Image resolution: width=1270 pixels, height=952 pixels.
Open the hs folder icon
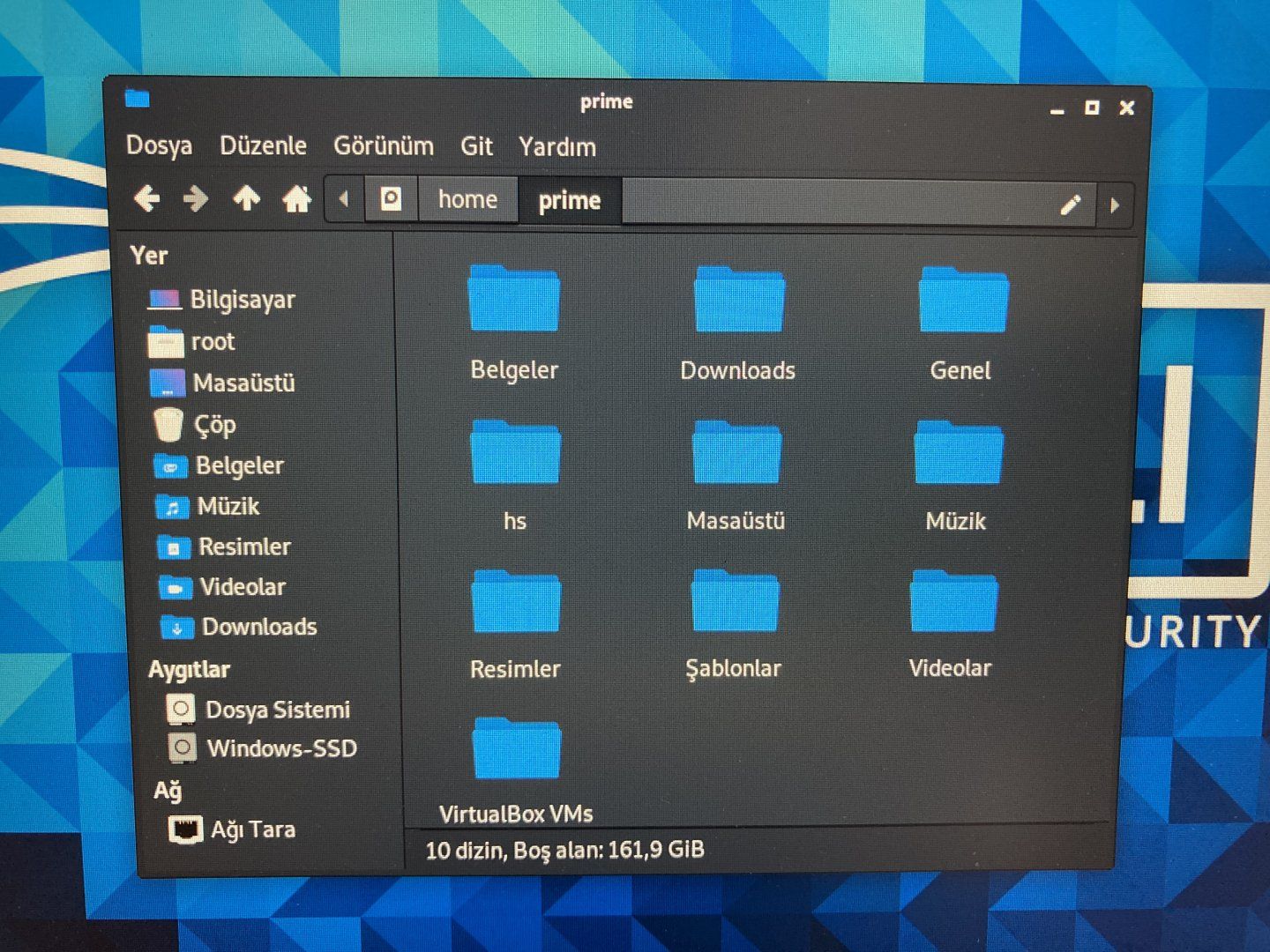[516, 451]
